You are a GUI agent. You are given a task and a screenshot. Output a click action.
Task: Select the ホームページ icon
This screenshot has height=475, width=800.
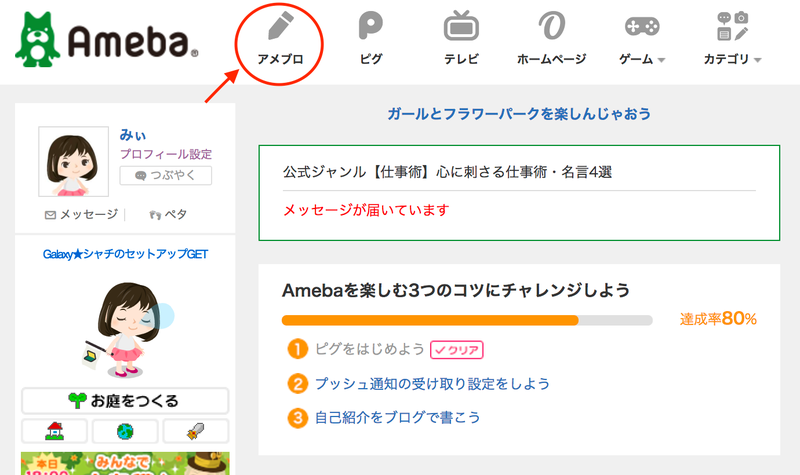point(552,26)
